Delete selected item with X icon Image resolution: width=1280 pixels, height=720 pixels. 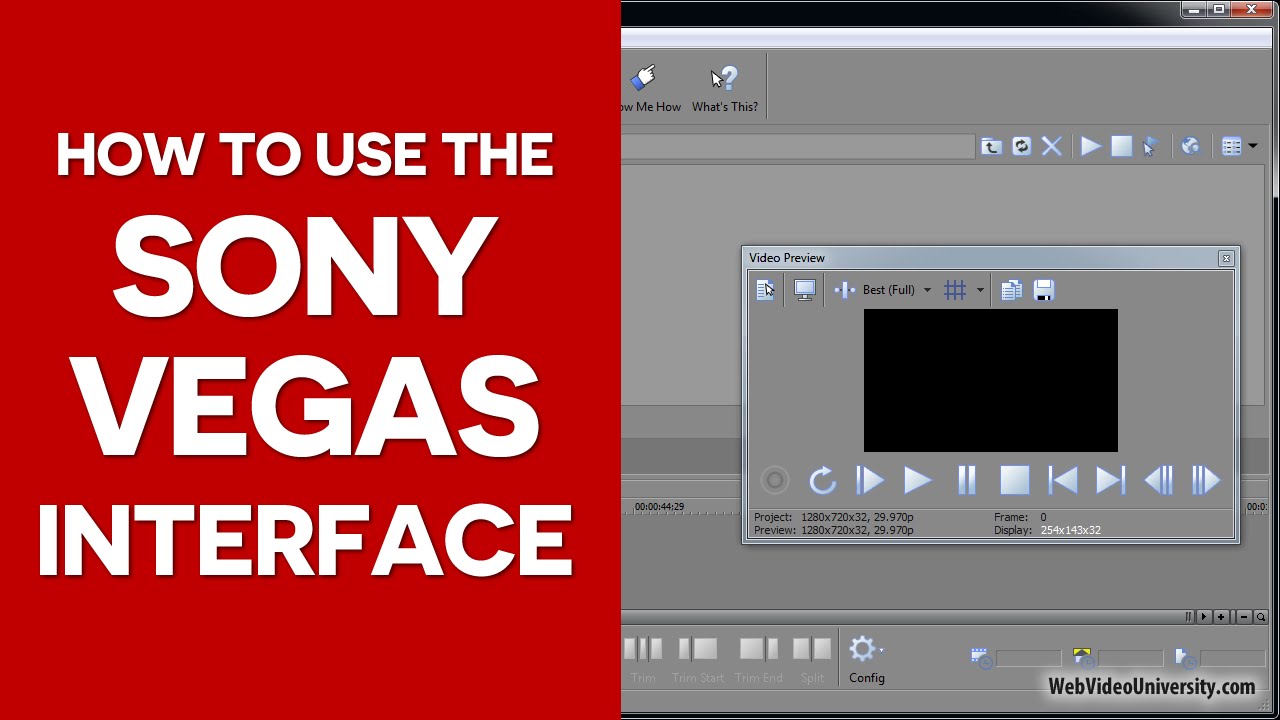point(1052,147)
